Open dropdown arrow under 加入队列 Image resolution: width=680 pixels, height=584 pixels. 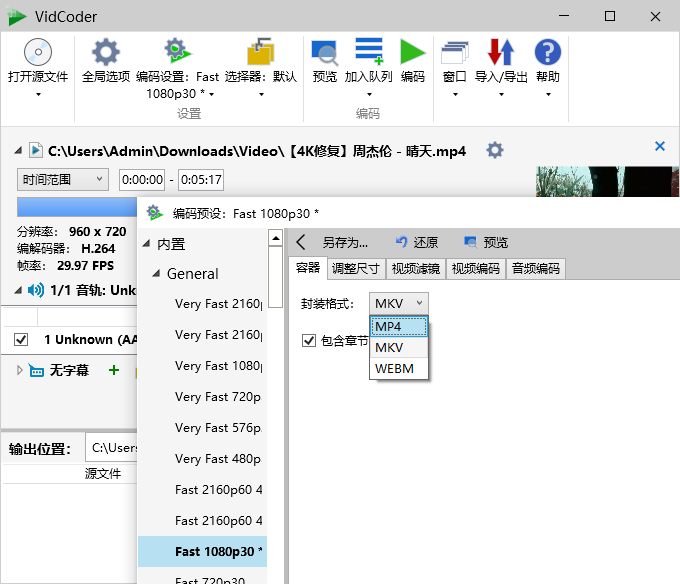[369, 94]
